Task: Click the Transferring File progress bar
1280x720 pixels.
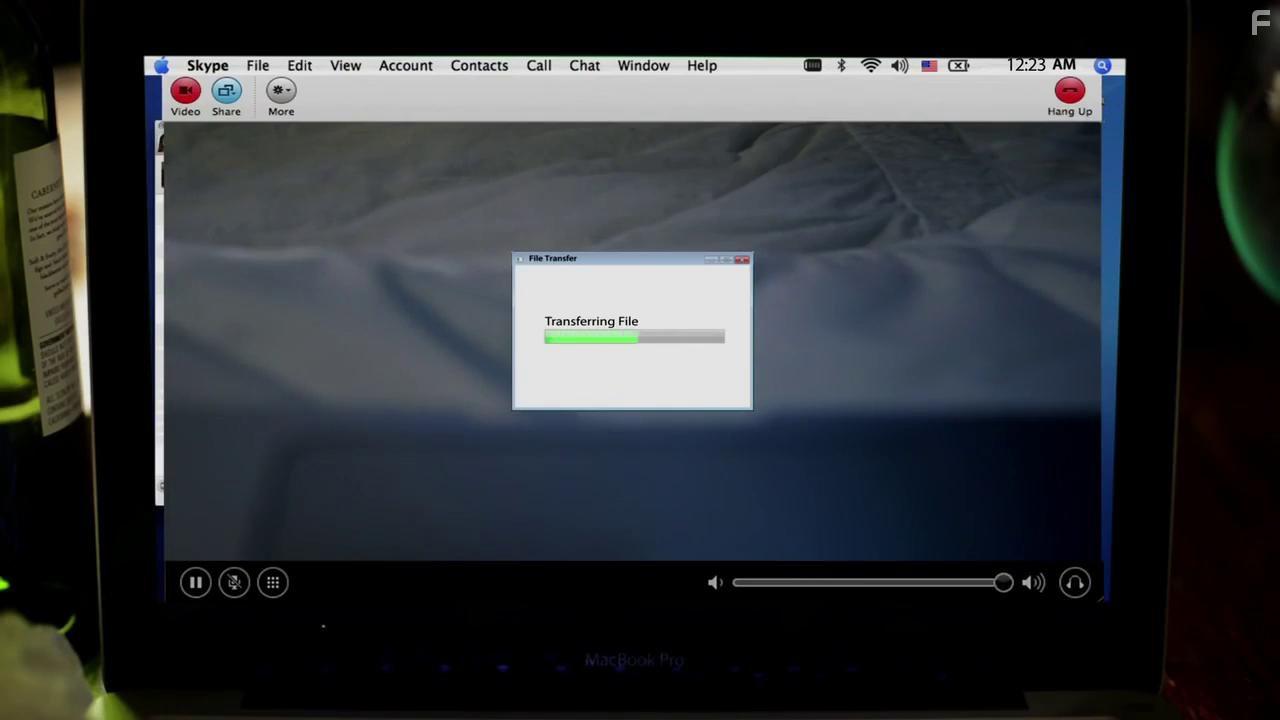Action: pos(634,338)
